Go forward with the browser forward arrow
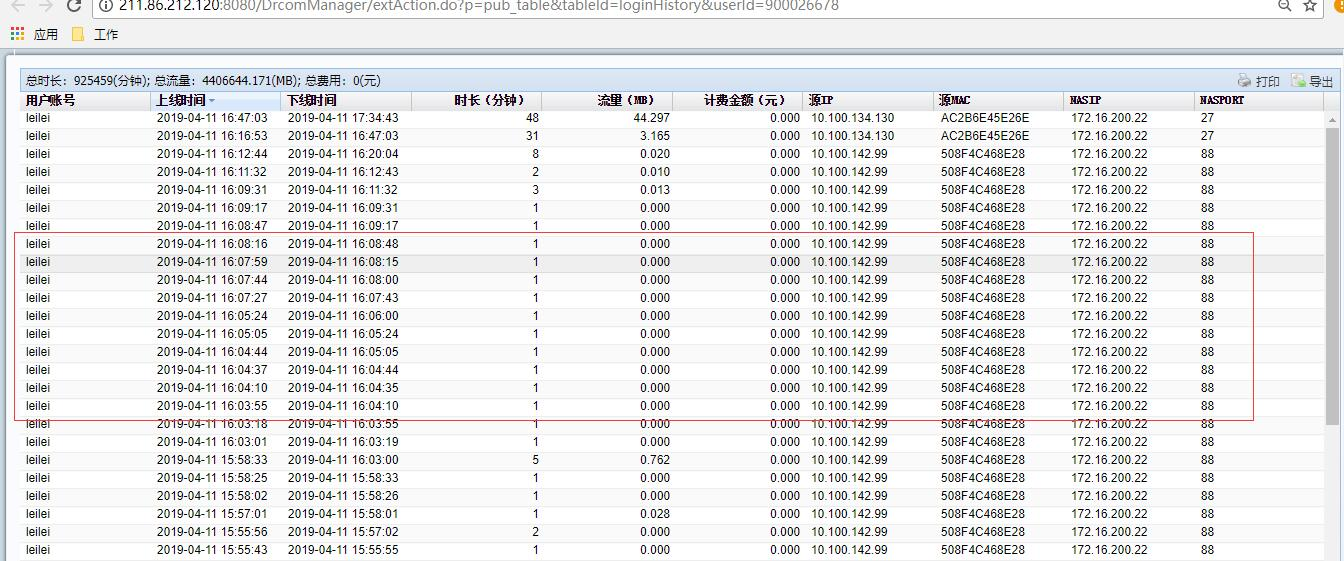 click(44, 5)
